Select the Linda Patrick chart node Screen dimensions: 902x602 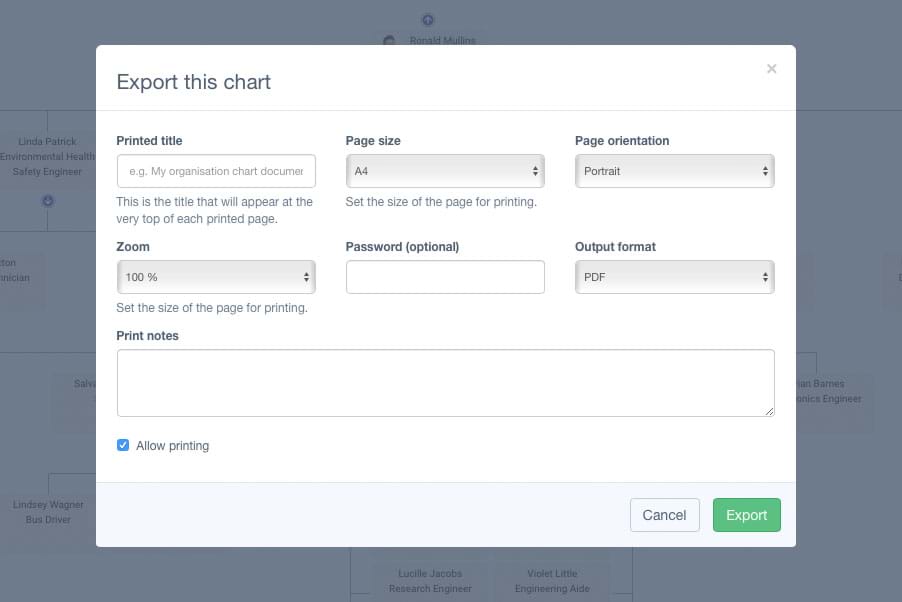click(47, 156)
